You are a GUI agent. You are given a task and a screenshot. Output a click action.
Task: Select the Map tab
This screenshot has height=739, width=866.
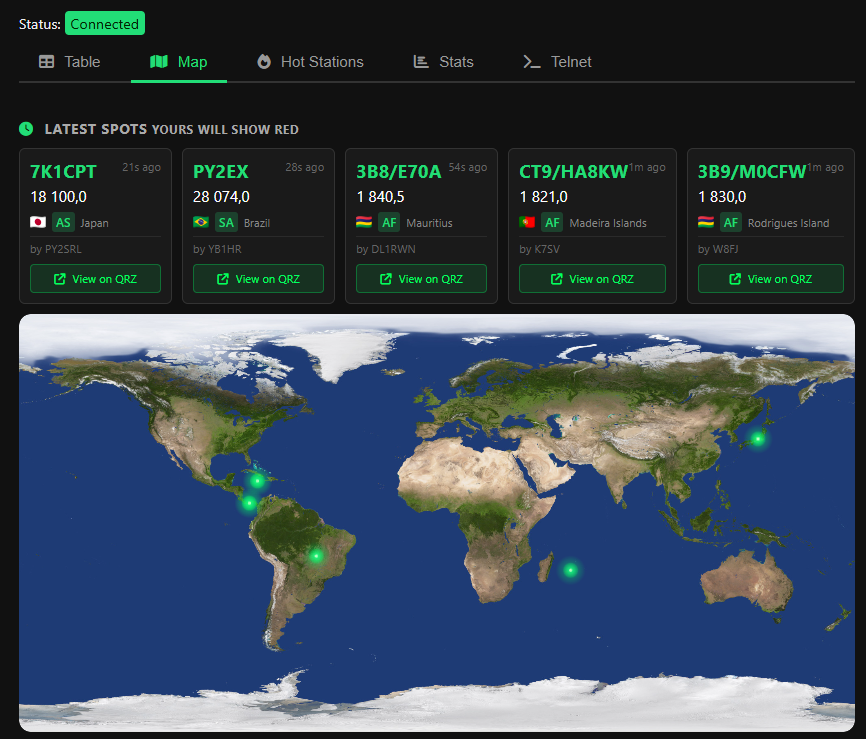pyautogui.click(x=179, y=62)
